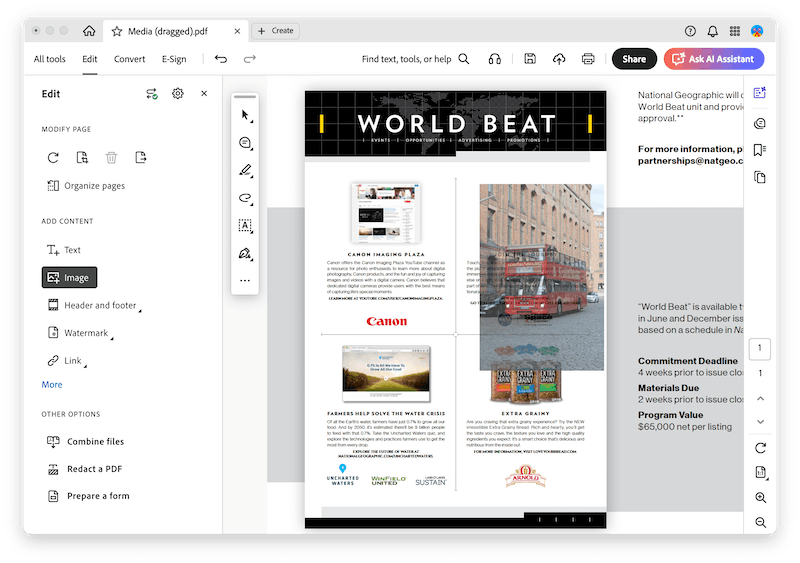Select the Image tool
This screenshot has width=800, height=563.
69,278
